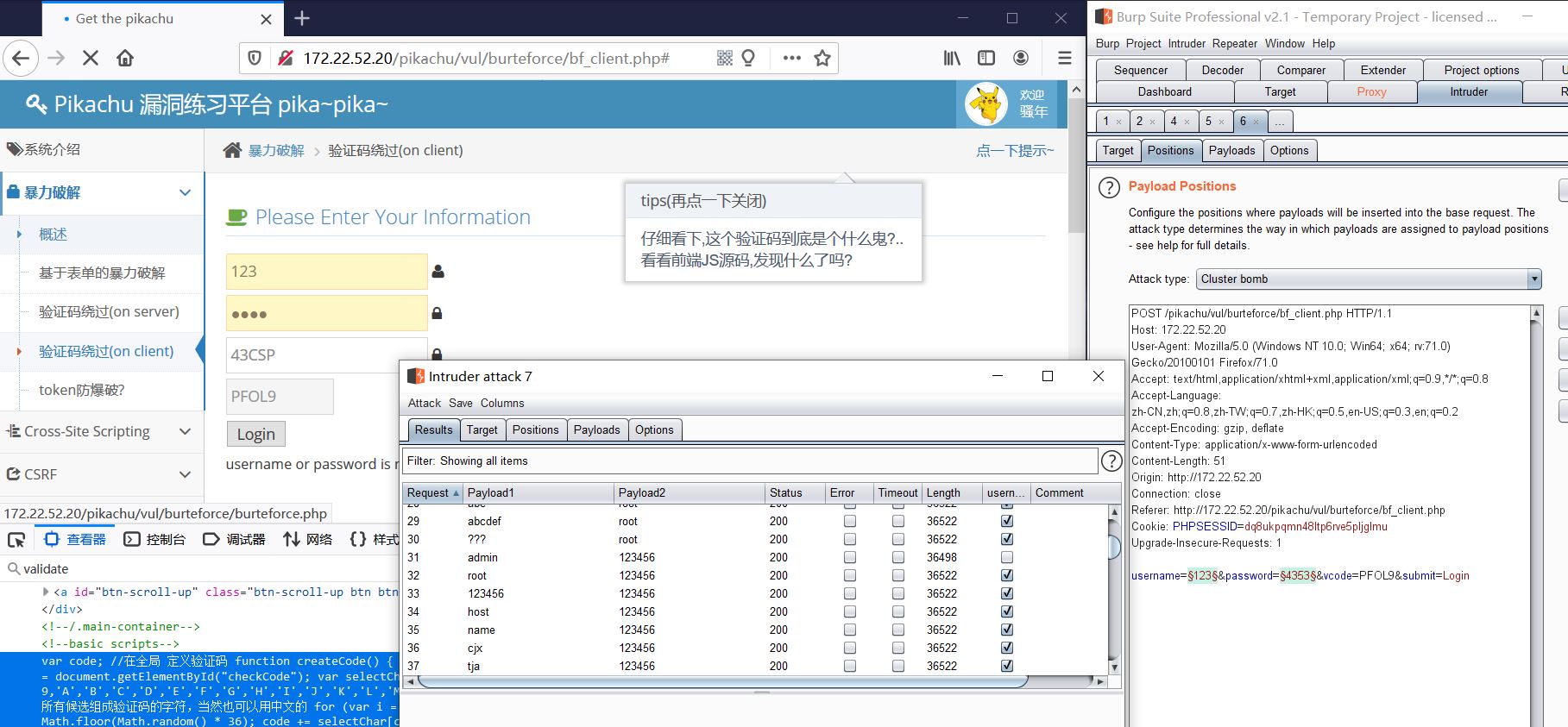Open the Firefox account icon
Viewport: 1568px width, 727px height.
click(1021, 58)
